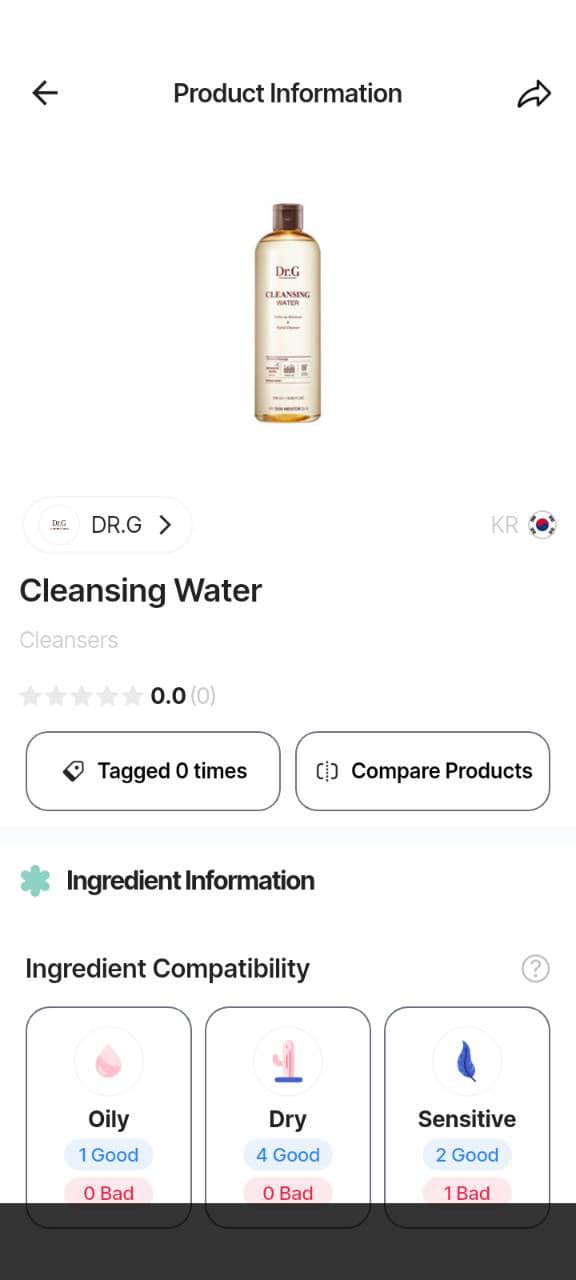Click the tag icon on Tagged button
The image size is (576, 1280).
(75, 770)
